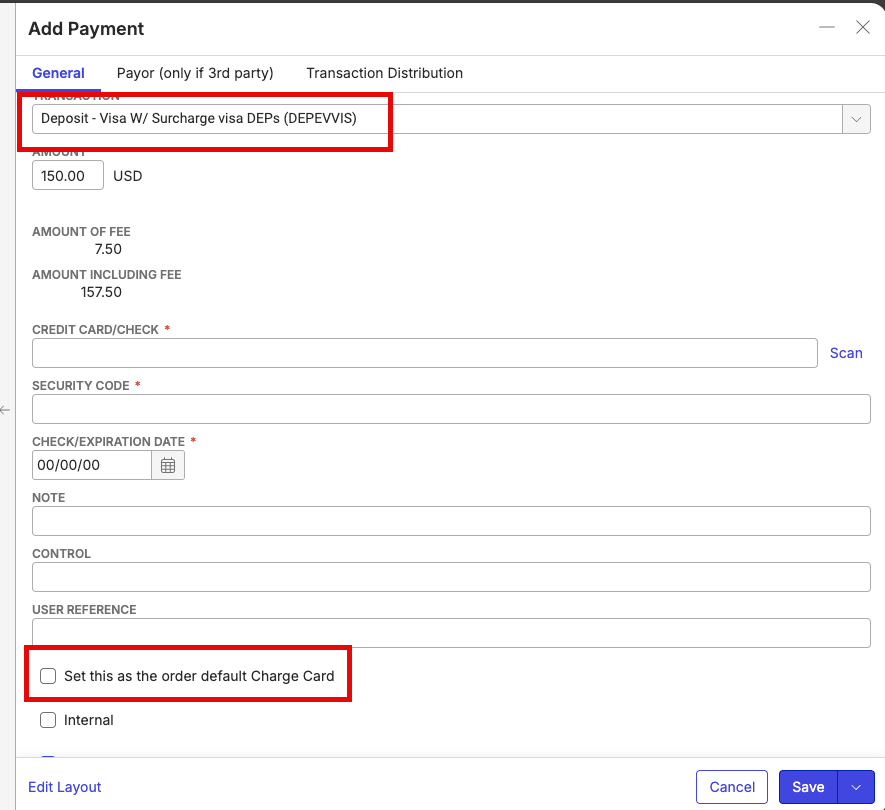The width and height of the screenshot is (885, 810).
Task: Open the expiration date calendar picker
Action: tap(168, 465)
